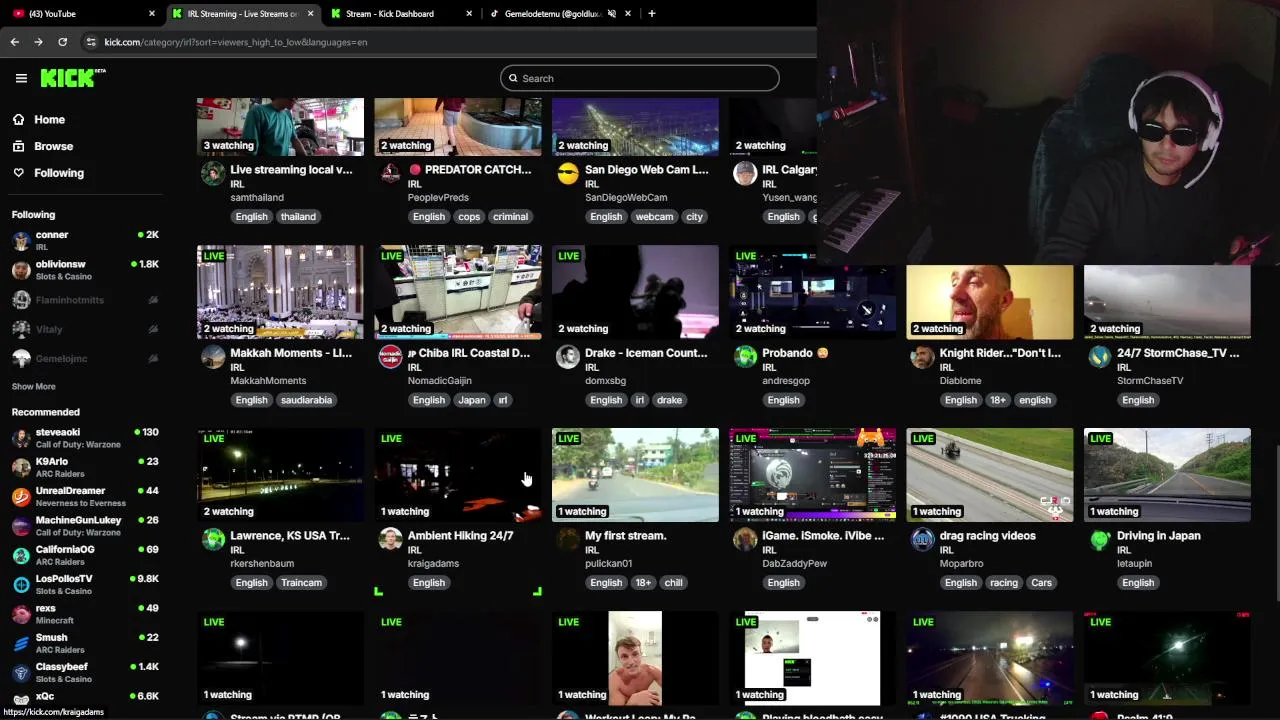The image size is (1280, 720).
Task: Click Smush avatar icon
Action: (21, 643)
